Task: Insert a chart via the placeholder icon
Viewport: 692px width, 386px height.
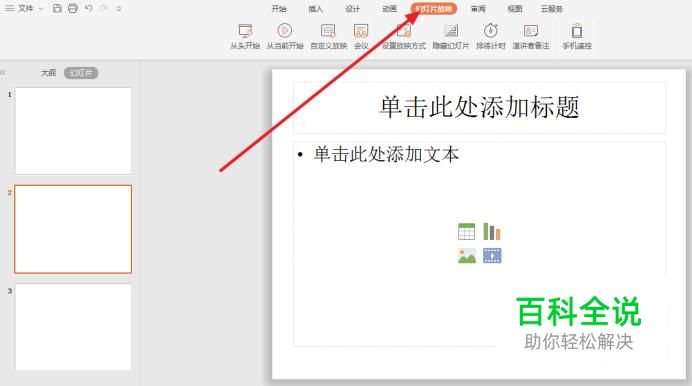Action: pos(492,232)
